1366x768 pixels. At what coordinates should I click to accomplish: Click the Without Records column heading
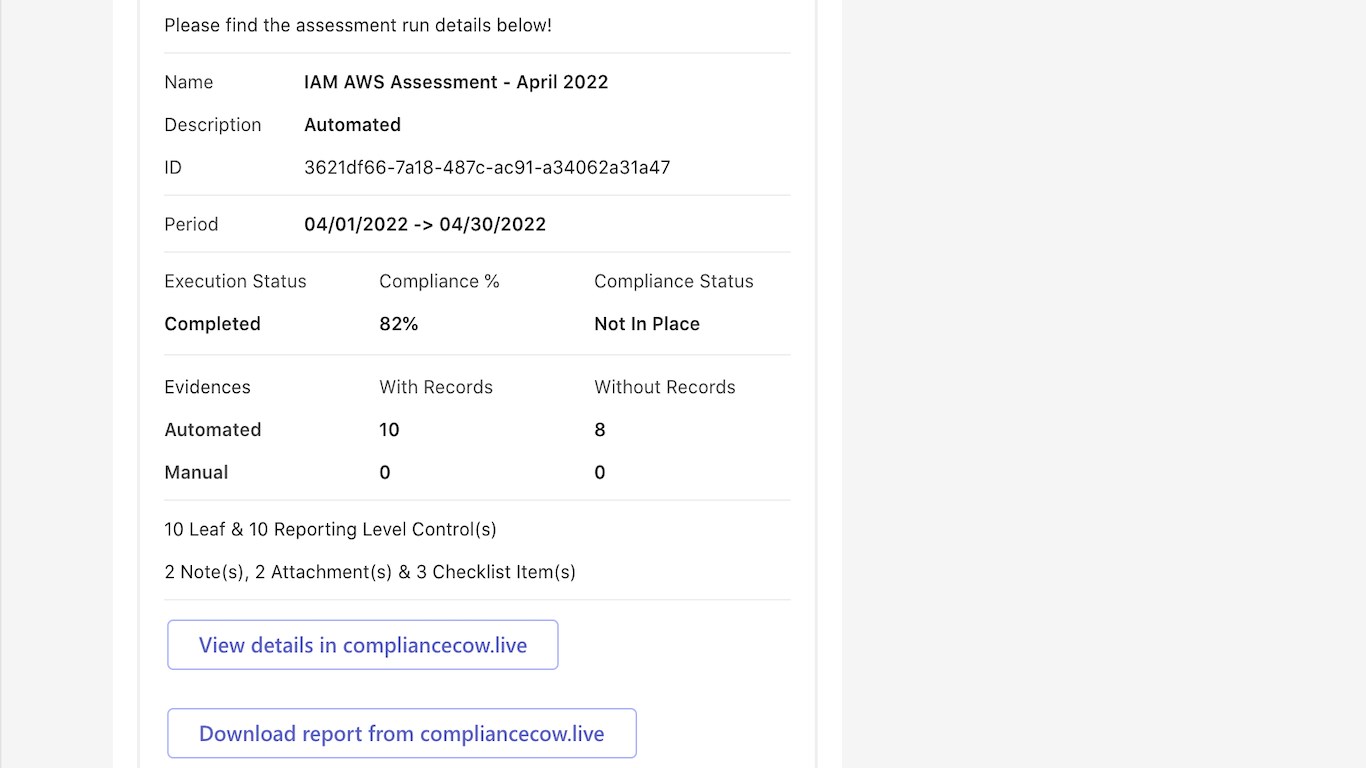(x=665, y=387)
